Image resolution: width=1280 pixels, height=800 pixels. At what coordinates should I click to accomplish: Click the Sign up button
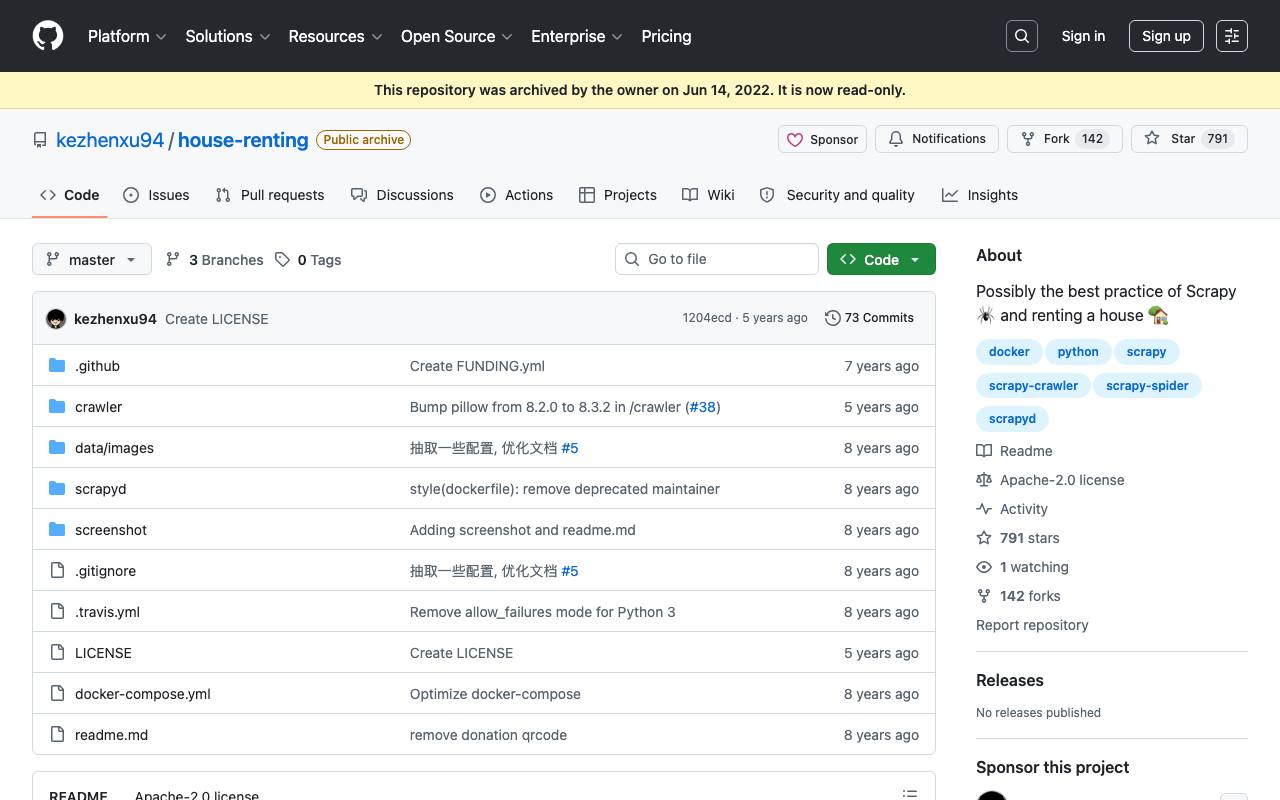coord(1166,36)
